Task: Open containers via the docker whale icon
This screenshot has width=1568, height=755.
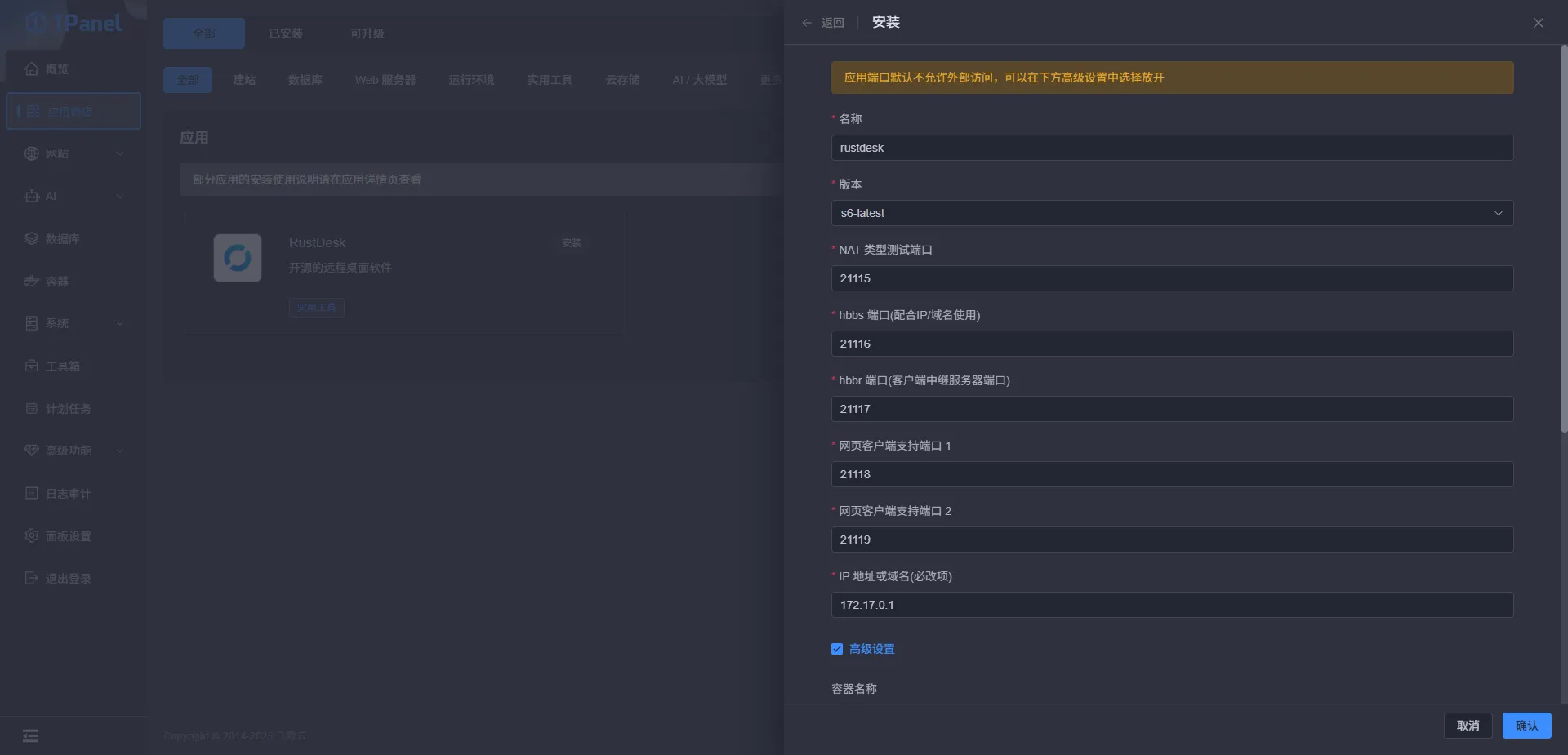Action: point(32,282)
